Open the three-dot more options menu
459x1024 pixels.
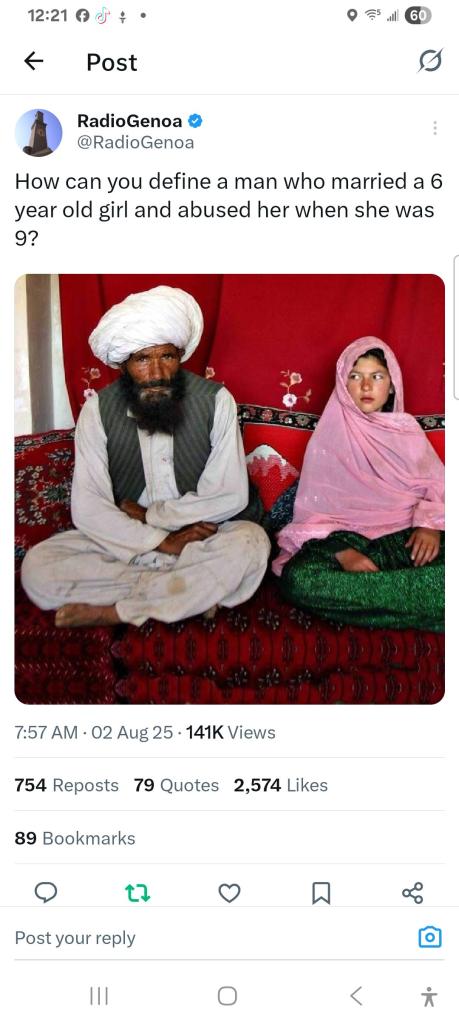[435, 128]
